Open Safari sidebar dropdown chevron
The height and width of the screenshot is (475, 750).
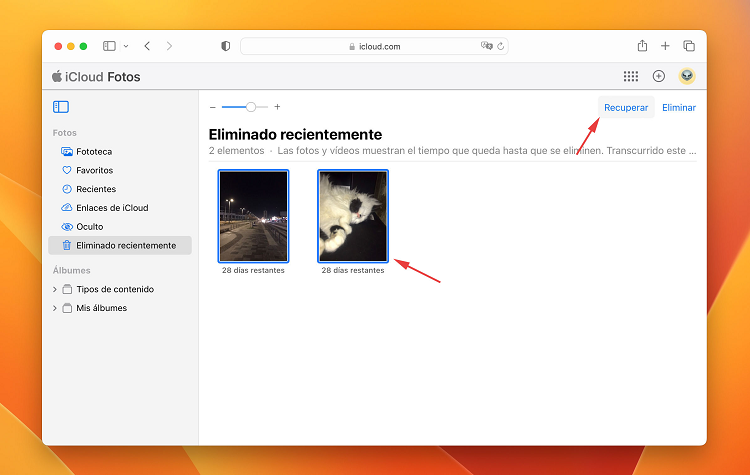pos(126,46)
